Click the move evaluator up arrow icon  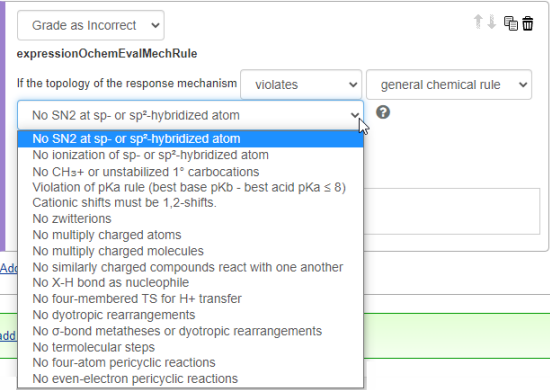(x=478, y=22)
